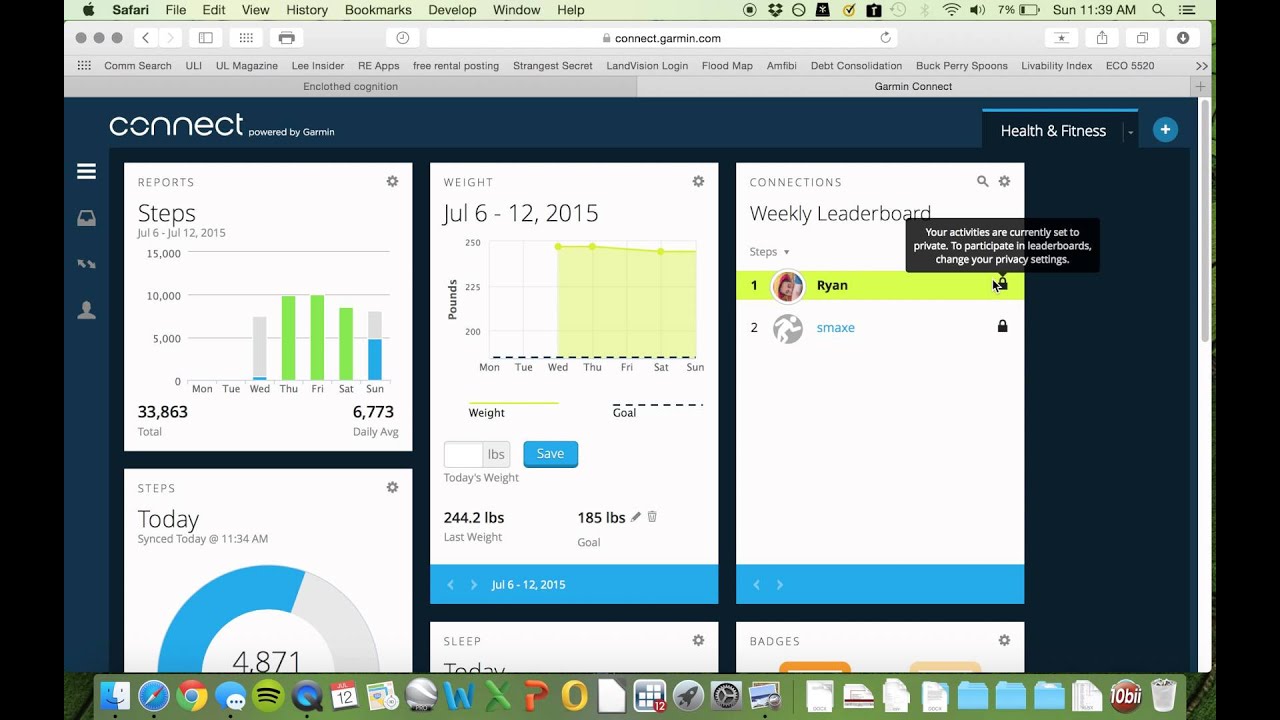Show hidden bookmarks with the overflow chevron
The height and width of the screenshot is (720, 1280).
tap(1201, 66)
